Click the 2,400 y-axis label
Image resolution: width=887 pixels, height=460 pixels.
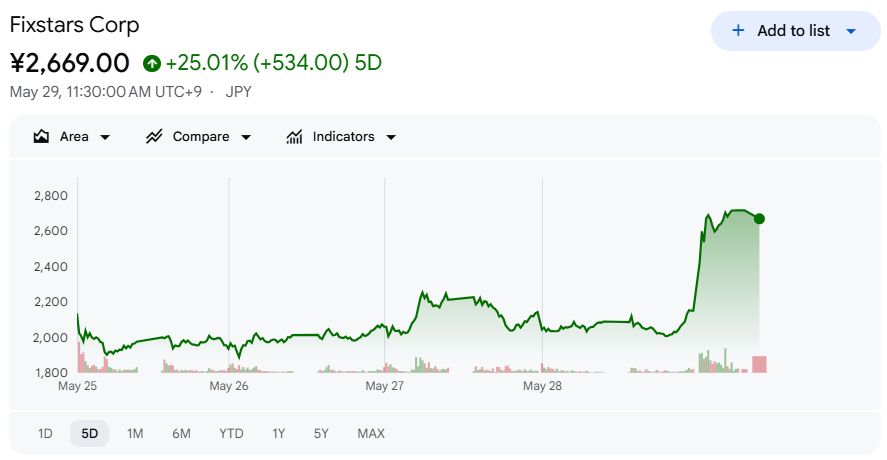click(x=51, y=266)
